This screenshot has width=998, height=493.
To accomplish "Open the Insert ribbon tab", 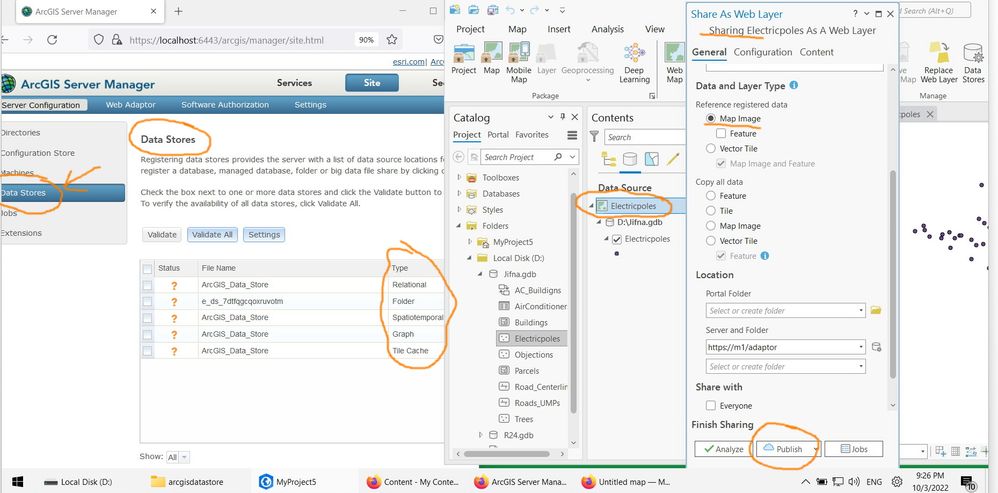I will 559,29.
